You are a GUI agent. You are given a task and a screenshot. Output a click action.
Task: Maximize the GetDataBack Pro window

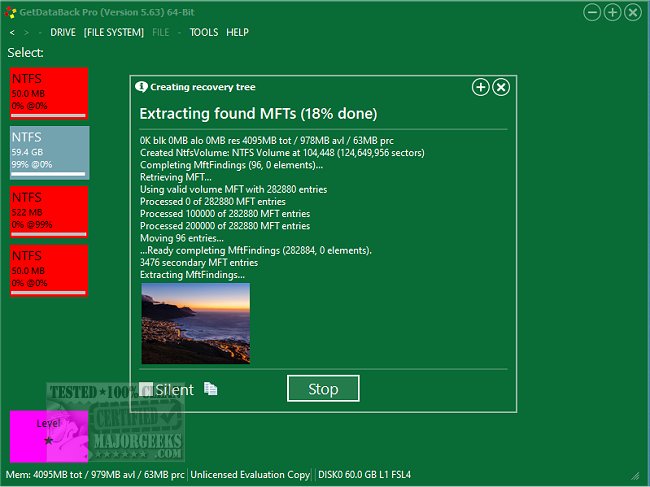pyautogui.click(x=612, y=12)
